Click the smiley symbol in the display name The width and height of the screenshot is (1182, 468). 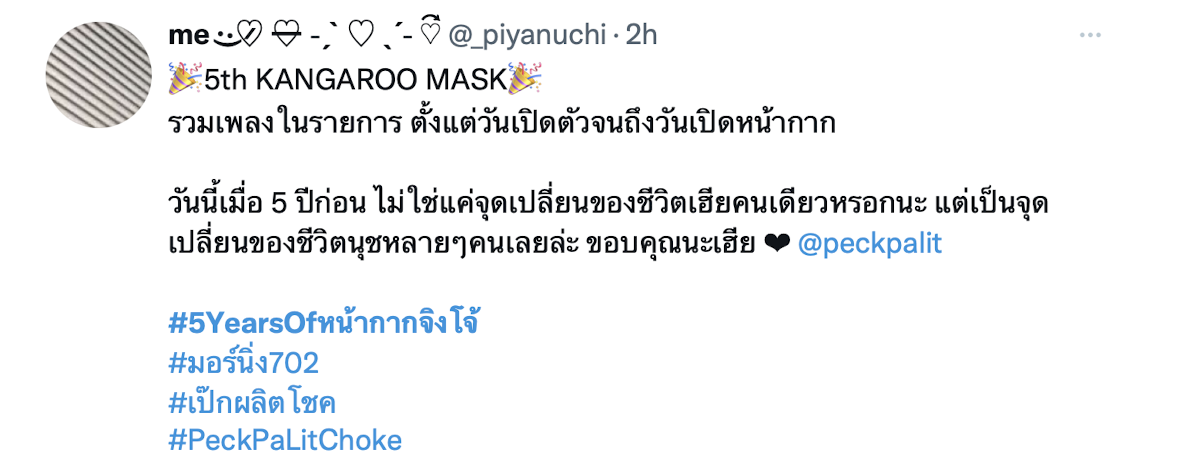(224, 35)
